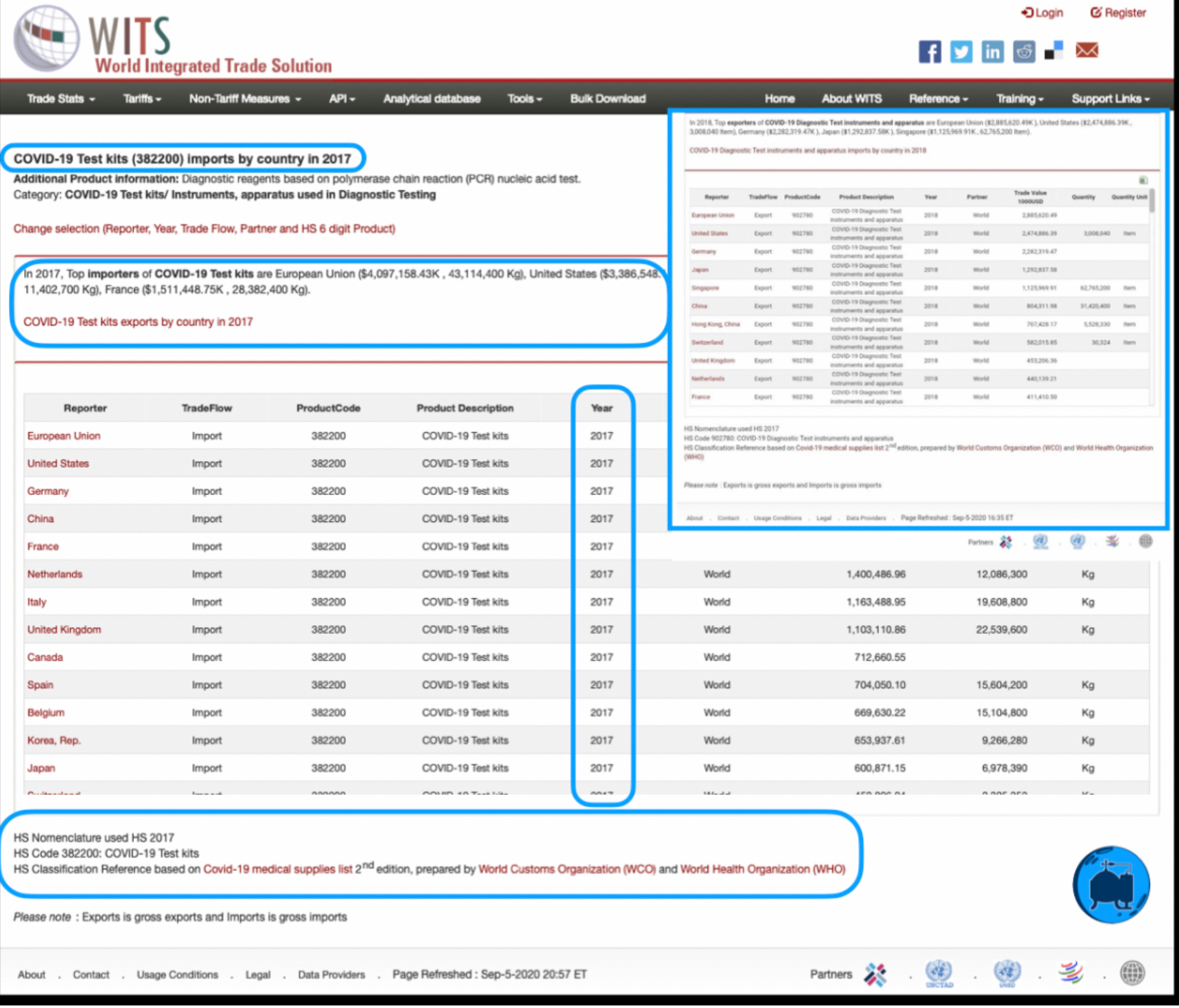This screenshot has height=1008, width=1179.
Task: Click United Kingdom reporter link
Action: [64, 630]
